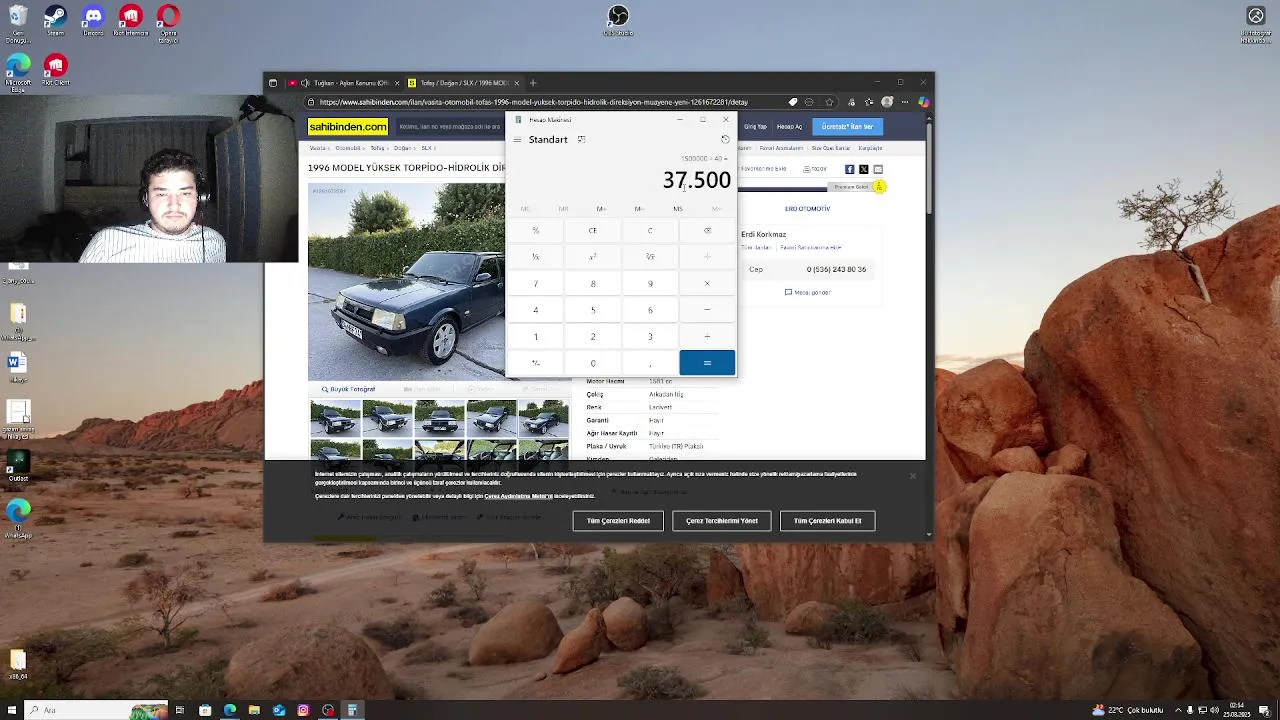Select the third car thumbnail in gallery row
1280x720 pixels.
pyautogui.click(x=439, y=418)
